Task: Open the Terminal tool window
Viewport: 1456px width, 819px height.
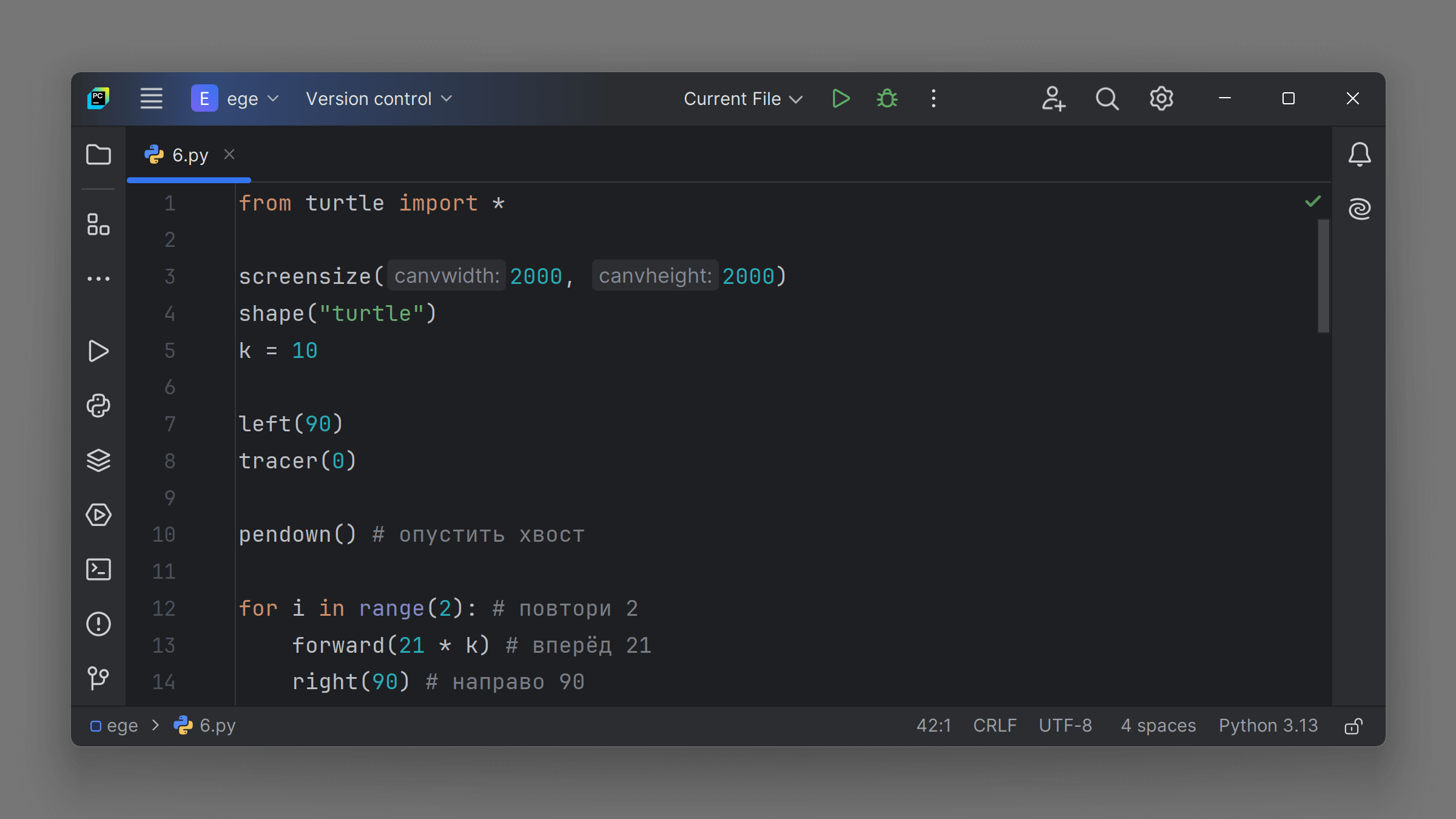Action: point(98,570)
